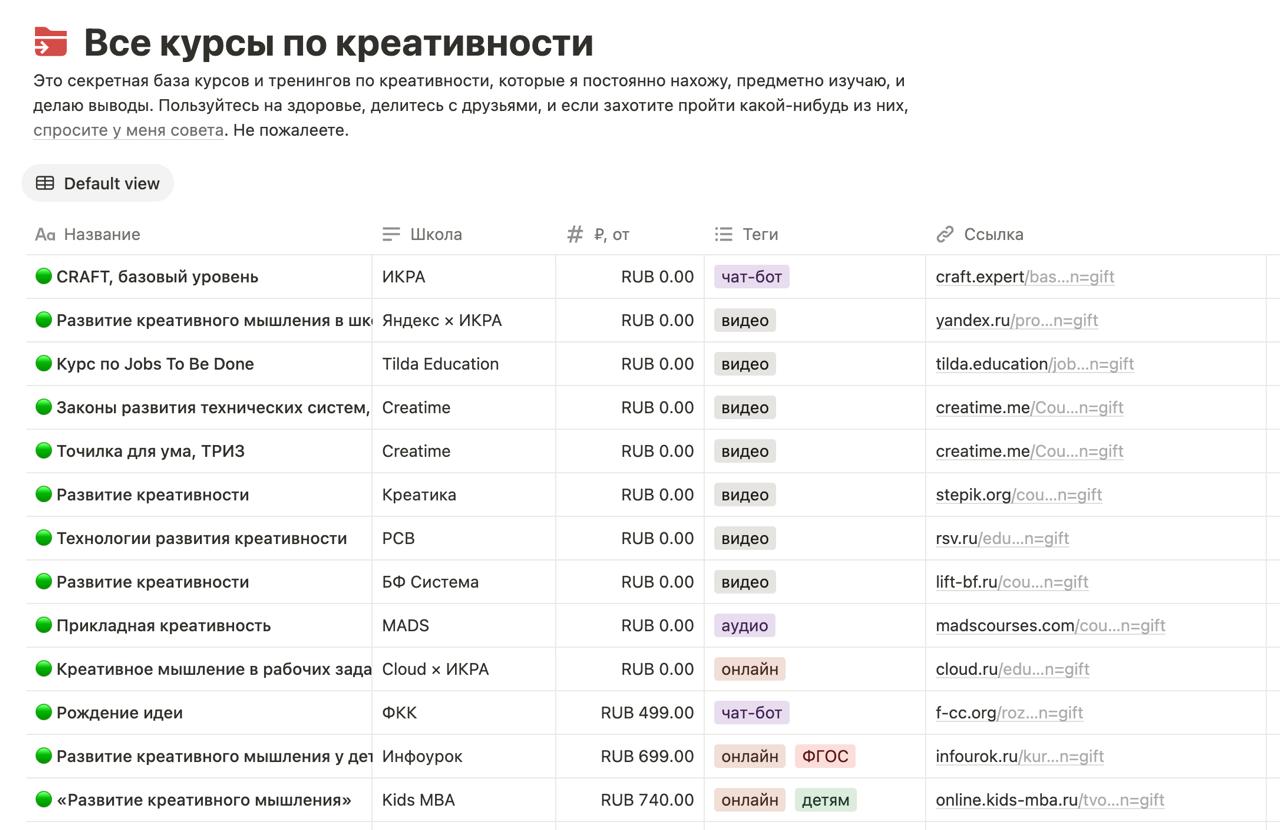Click green circle beside Курс по Jobs To Be Done

click(43, 363)
